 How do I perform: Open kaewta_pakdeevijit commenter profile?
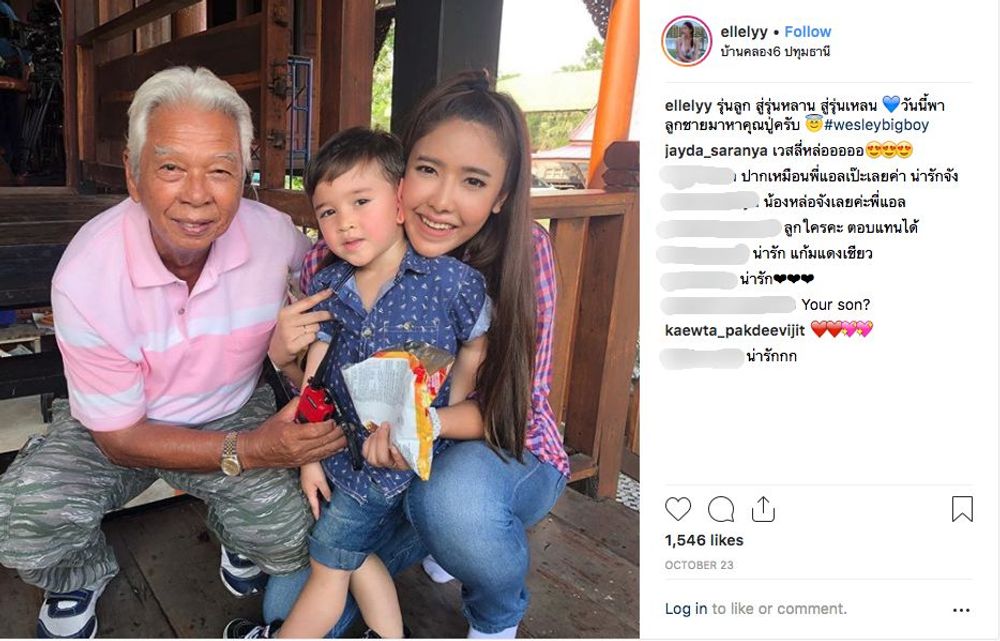(735, 330)
